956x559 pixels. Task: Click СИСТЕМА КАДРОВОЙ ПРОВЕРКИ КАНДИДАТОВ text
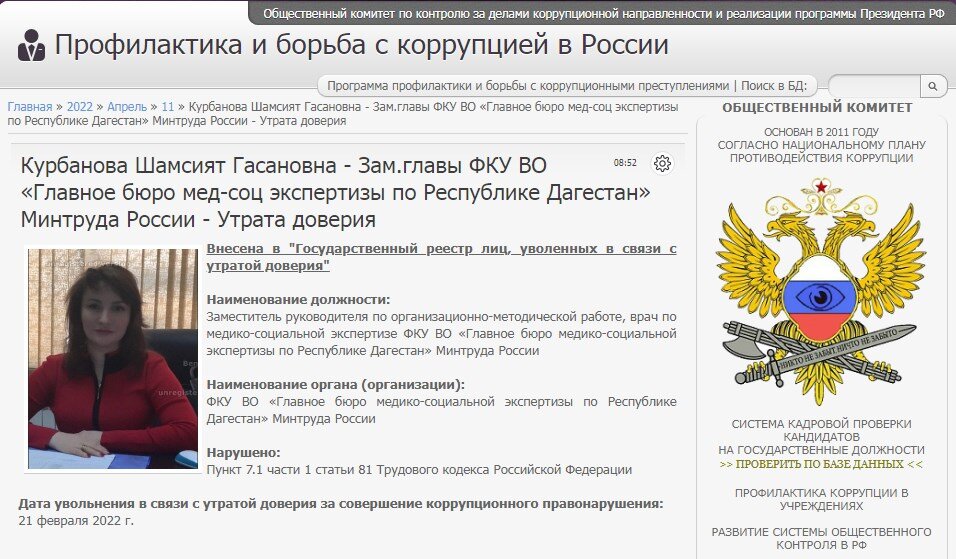click(821, 430)
